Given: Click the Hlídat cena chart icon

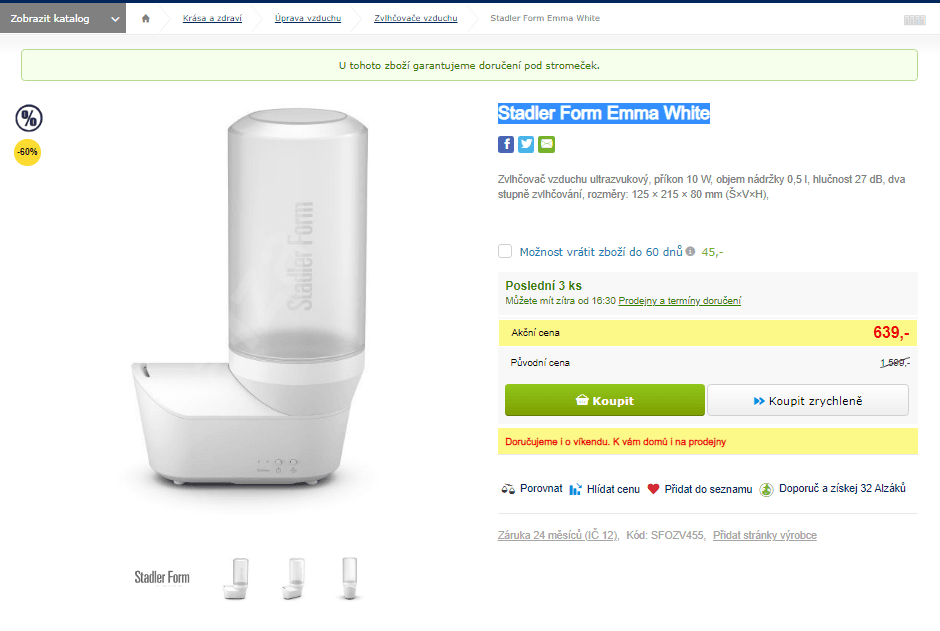Looking at the screenshot, I should point(575,489).
